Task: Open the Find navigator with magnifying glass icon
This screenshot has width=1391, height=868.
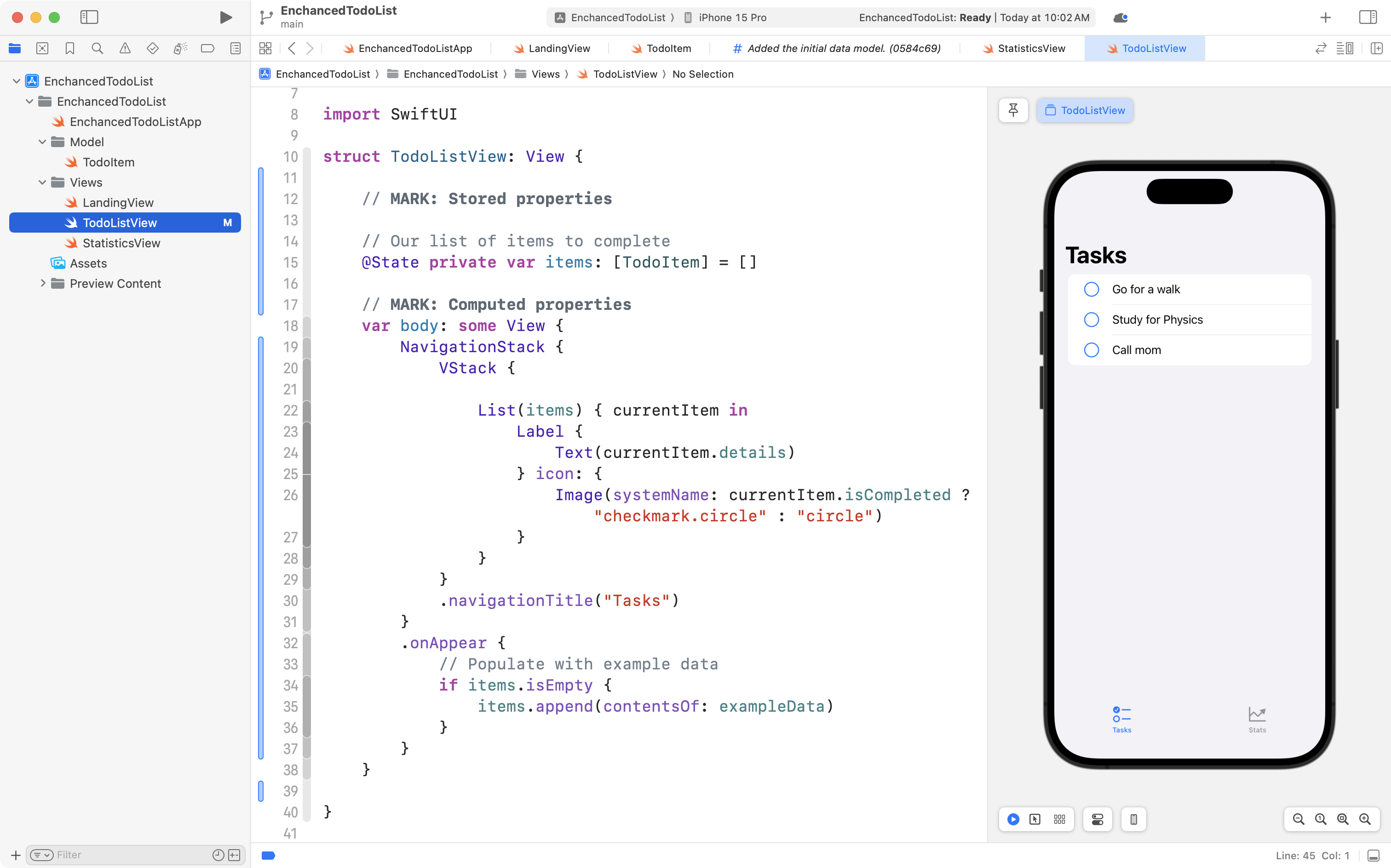Action: [x=97, y=48]
